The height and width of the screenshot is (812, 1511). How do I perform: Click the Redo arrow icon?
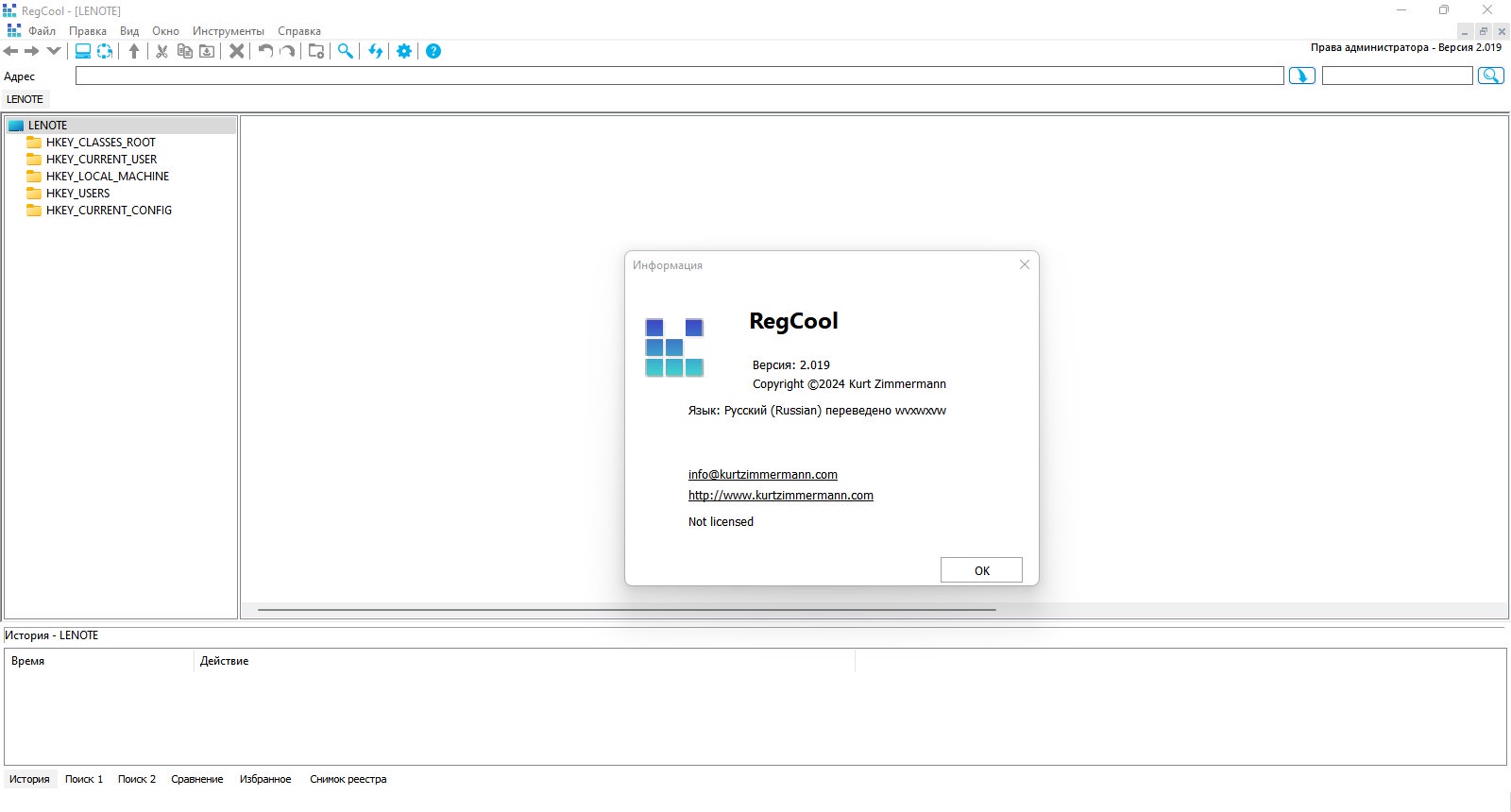287,51
